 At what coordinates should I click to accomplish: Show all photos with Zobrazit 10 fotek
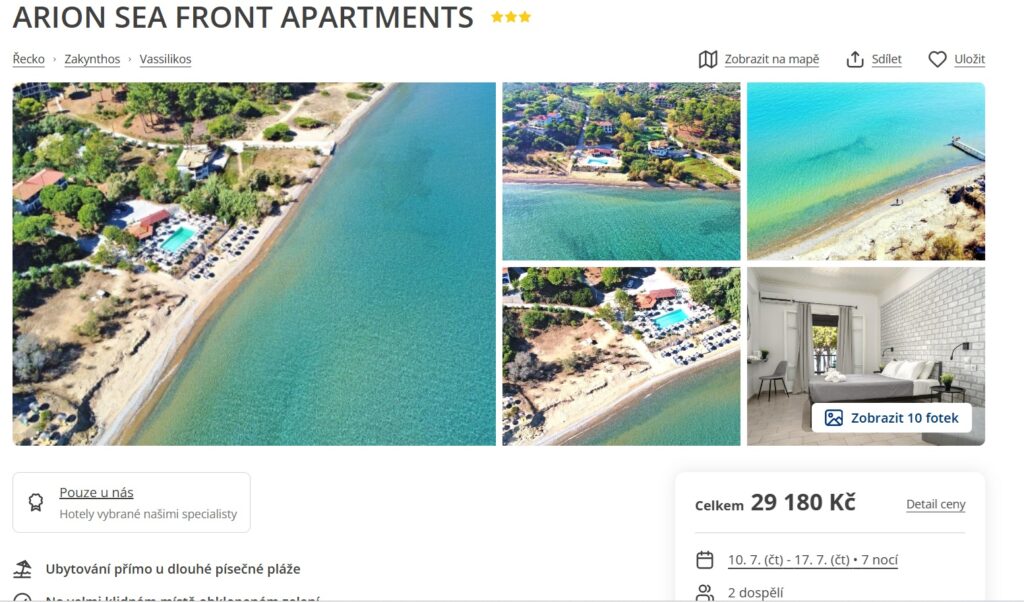891,418
